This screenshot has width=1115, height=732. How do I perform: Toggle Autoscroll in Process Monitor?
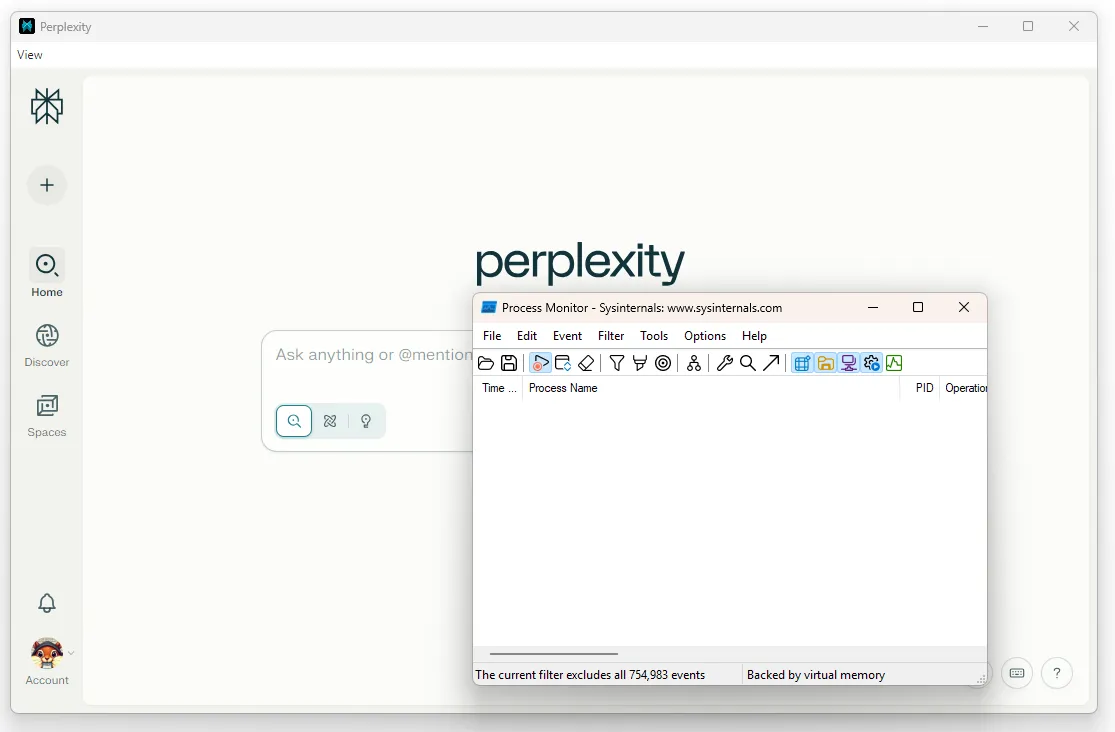(562, 363)
